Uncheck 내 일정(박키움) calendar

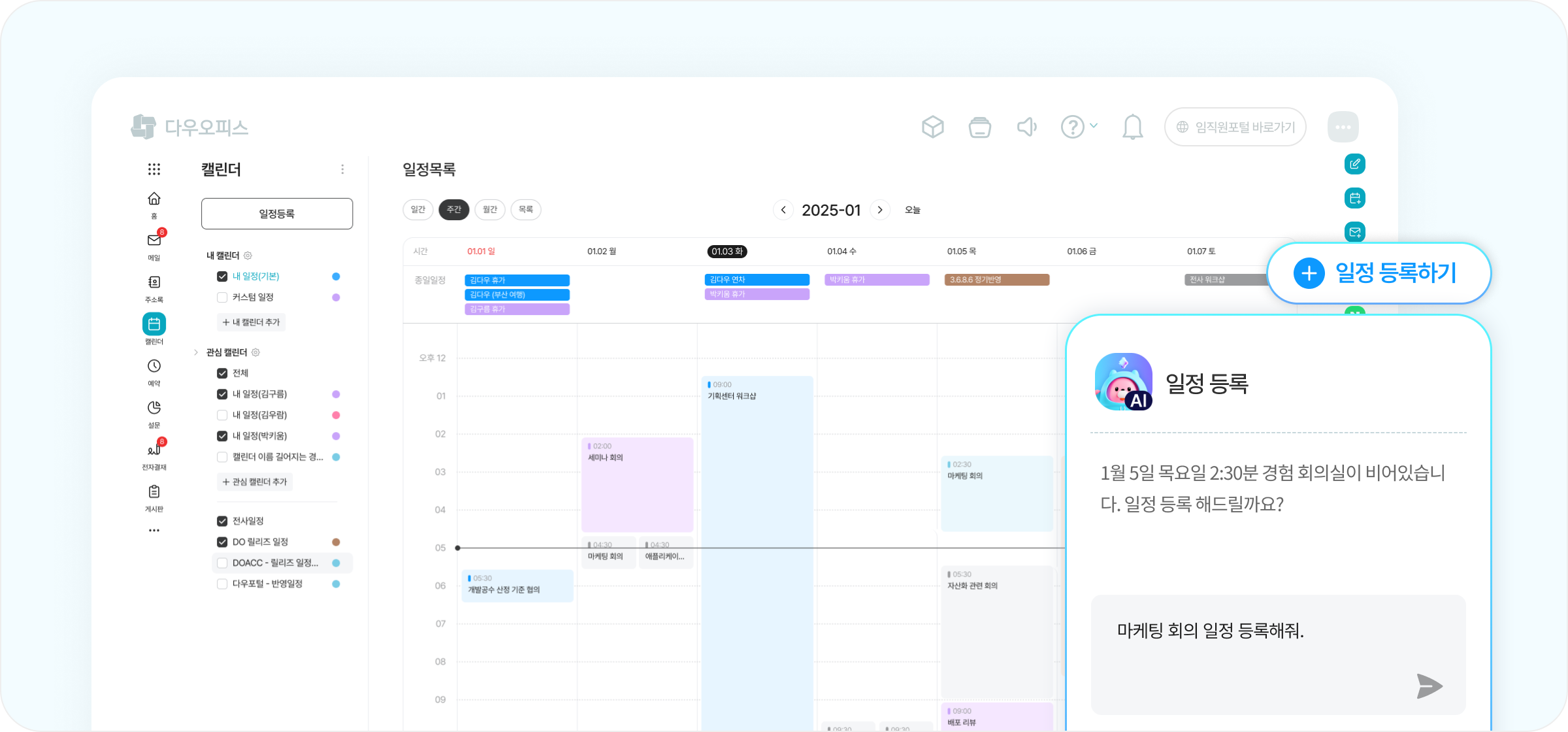coord(222,436)
